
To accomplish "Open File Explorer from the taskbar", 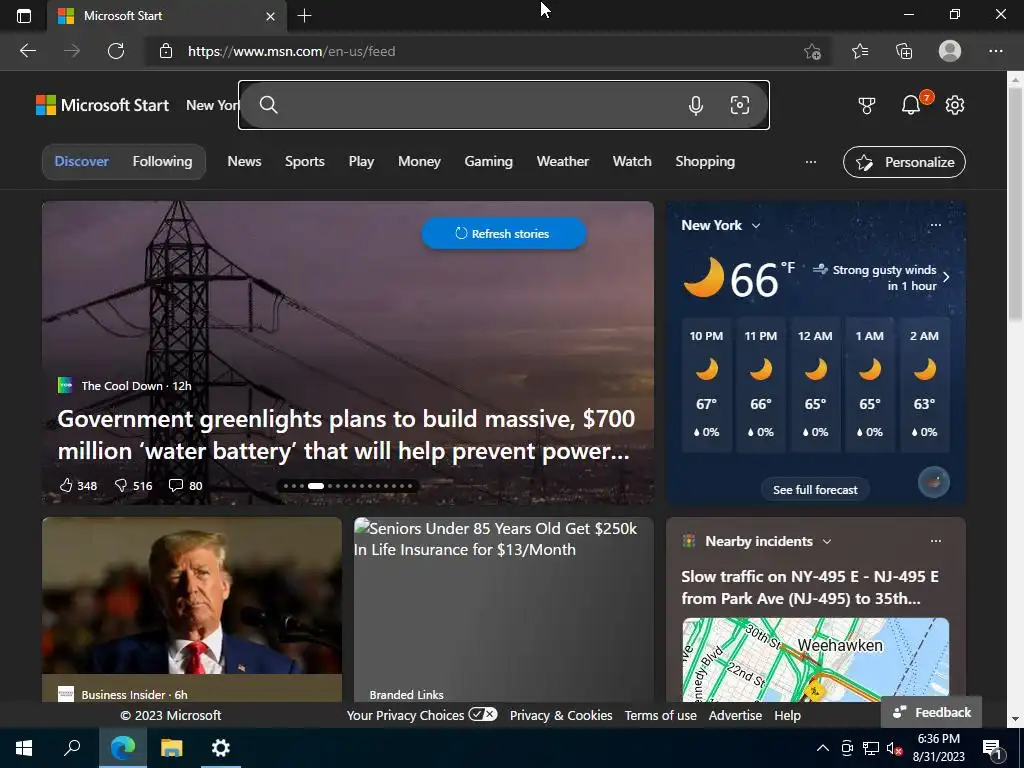I will click(172, 748).
